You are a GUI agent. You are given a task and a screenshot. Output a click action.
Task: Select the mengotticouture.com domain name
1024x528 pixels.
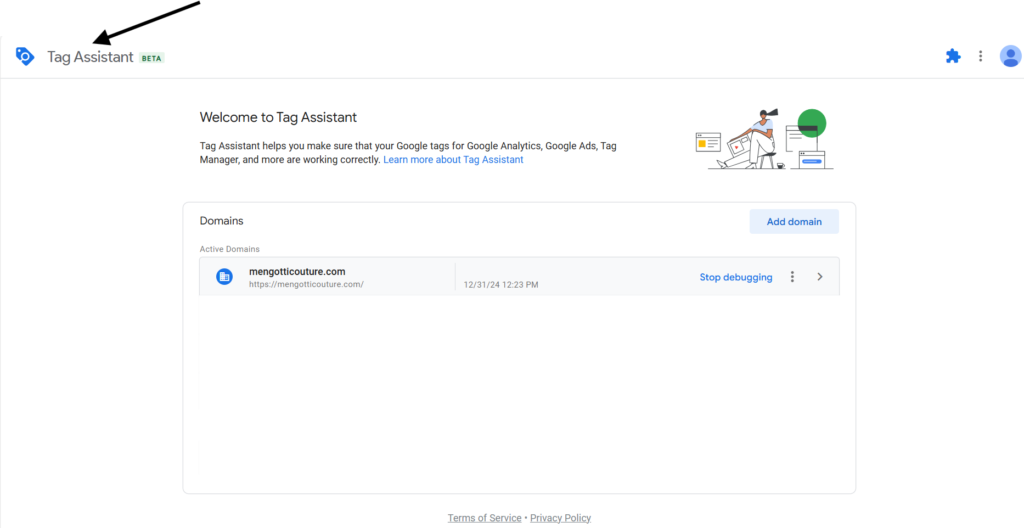pyautogui.click(x=297, y=271)
